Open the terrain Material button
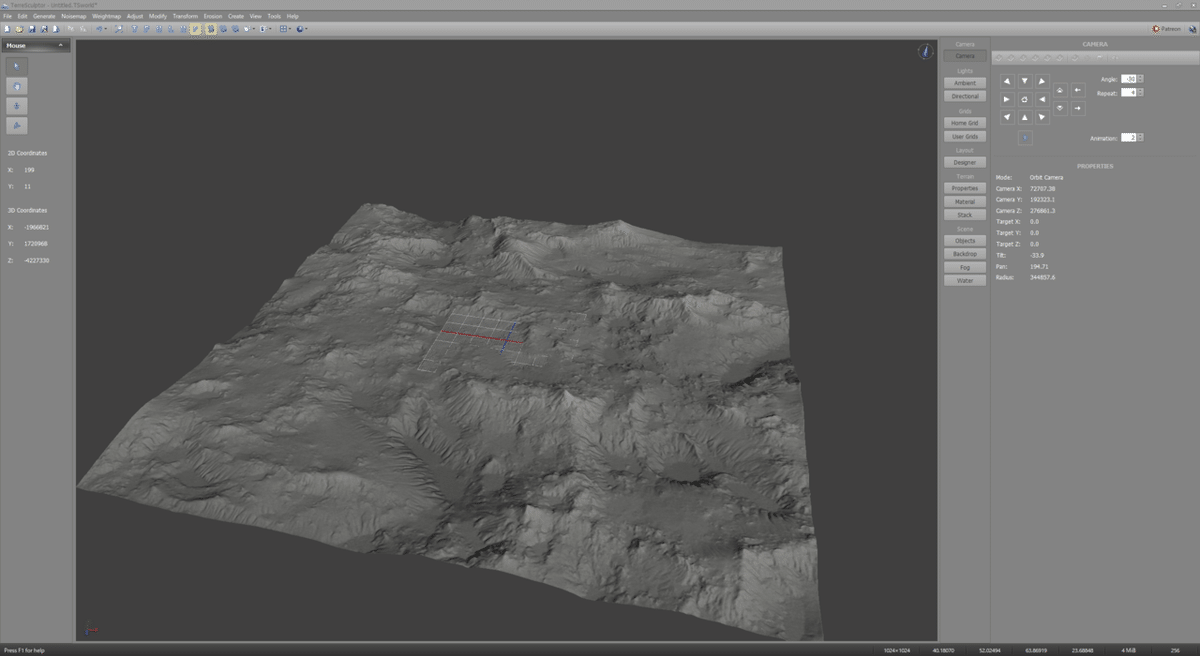Image resolution: width=1200 pixels, height=656 pixels. (x=965, y=202)
